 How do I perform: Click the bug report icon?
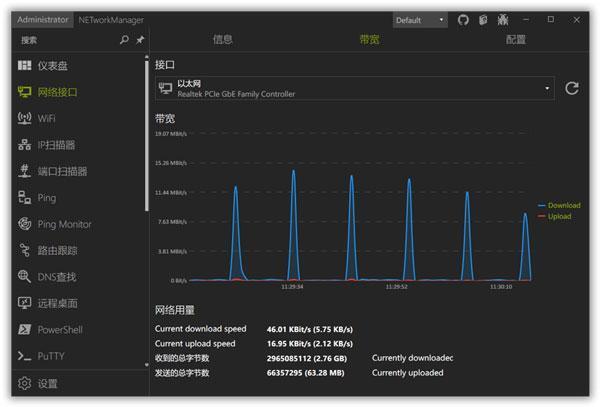503,20
